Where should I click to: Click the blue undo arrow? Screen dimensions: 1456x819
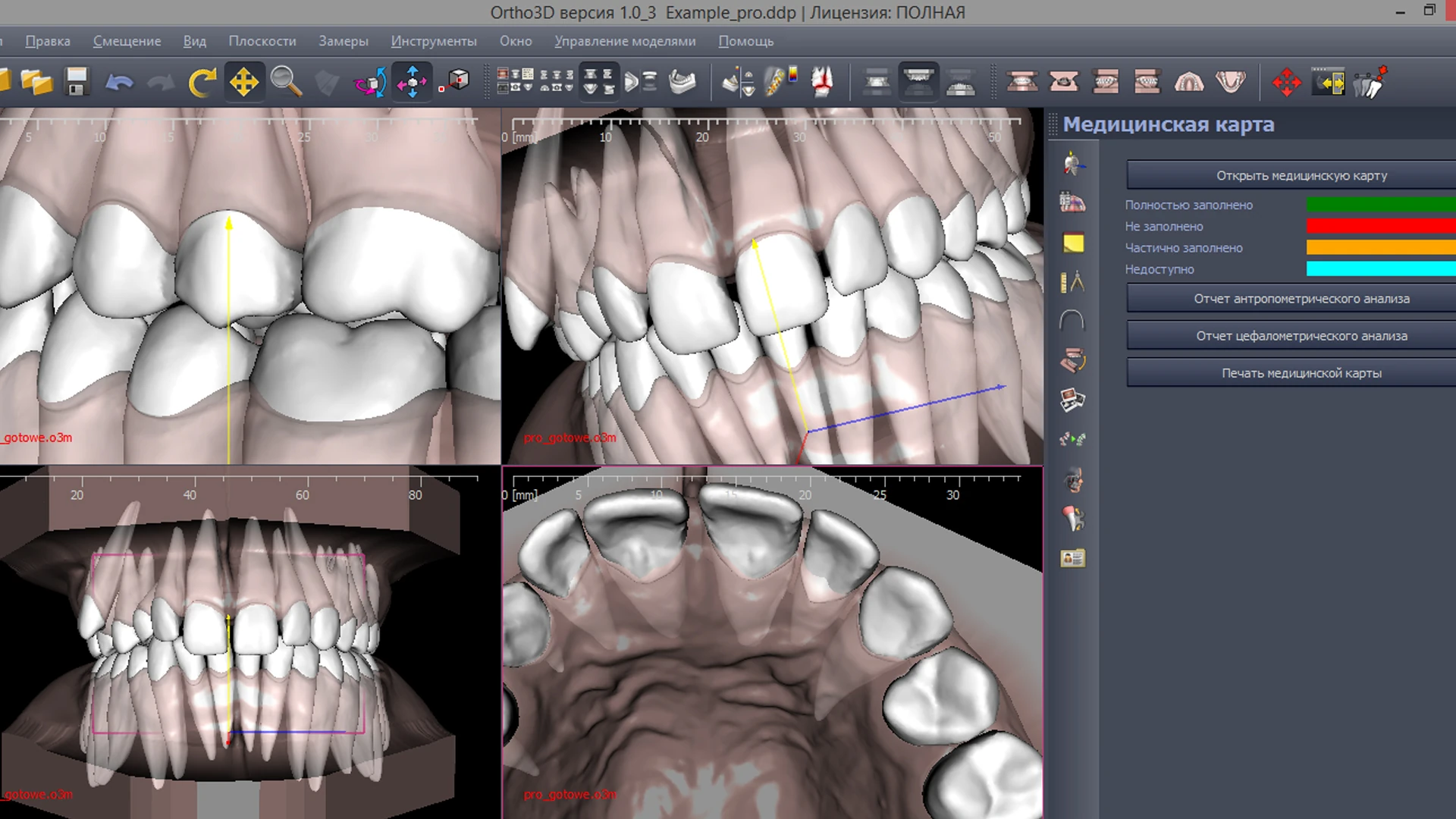[119, 81]
